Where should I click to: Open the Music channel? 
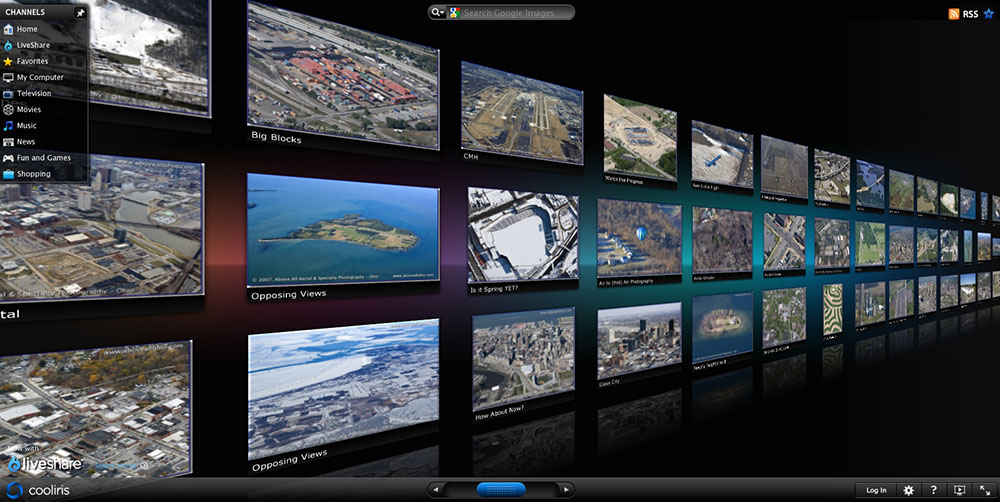26,125
